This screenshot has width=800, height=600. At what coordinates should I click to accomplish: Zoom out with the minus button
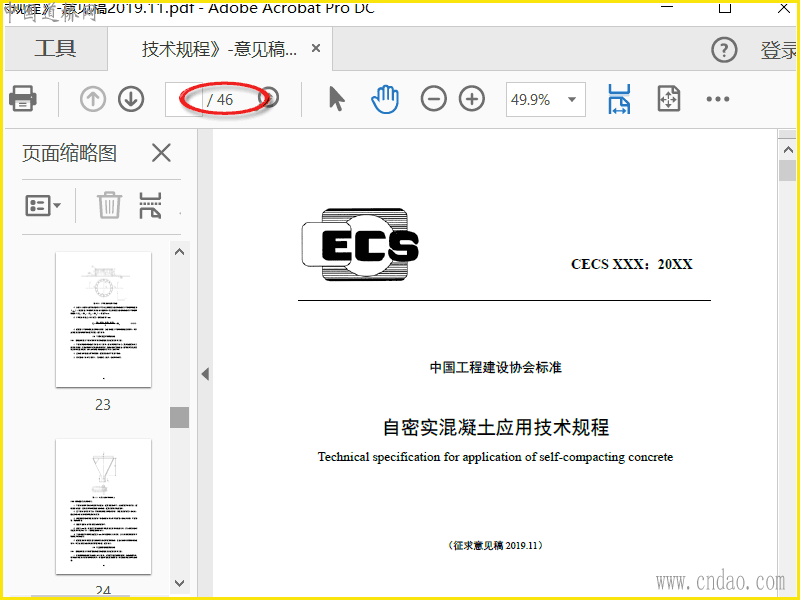pyautogui.click(x=434, y=99)
